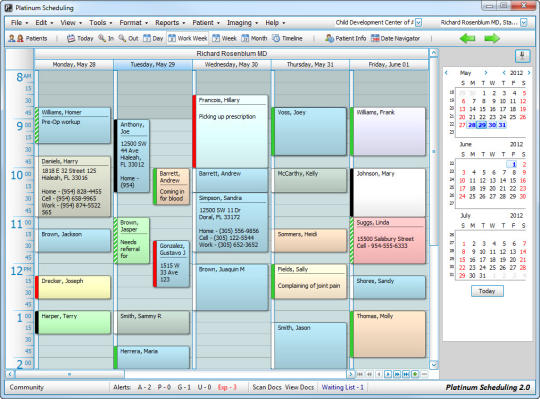
Task: Select the Voss, Joey appointment
Action: (x=310, y=132)
